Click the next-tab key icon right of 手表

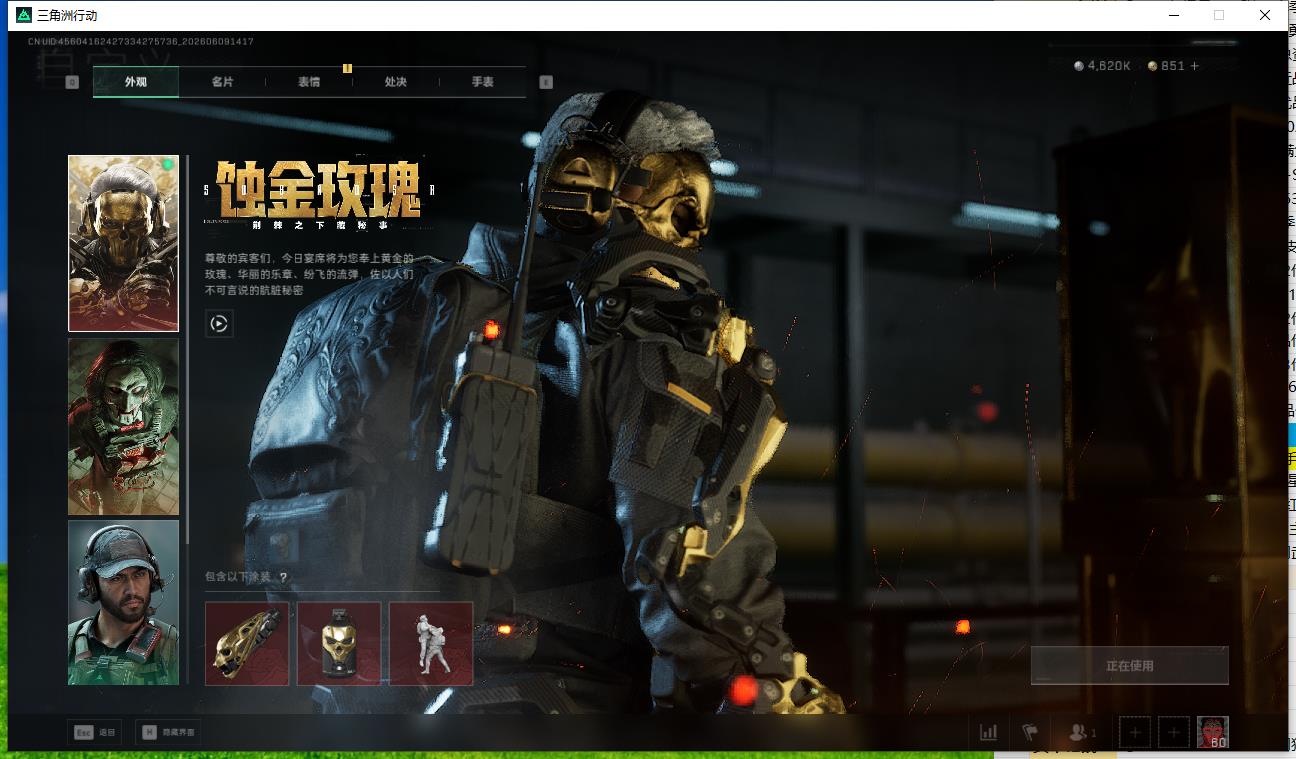click(546, 82)
